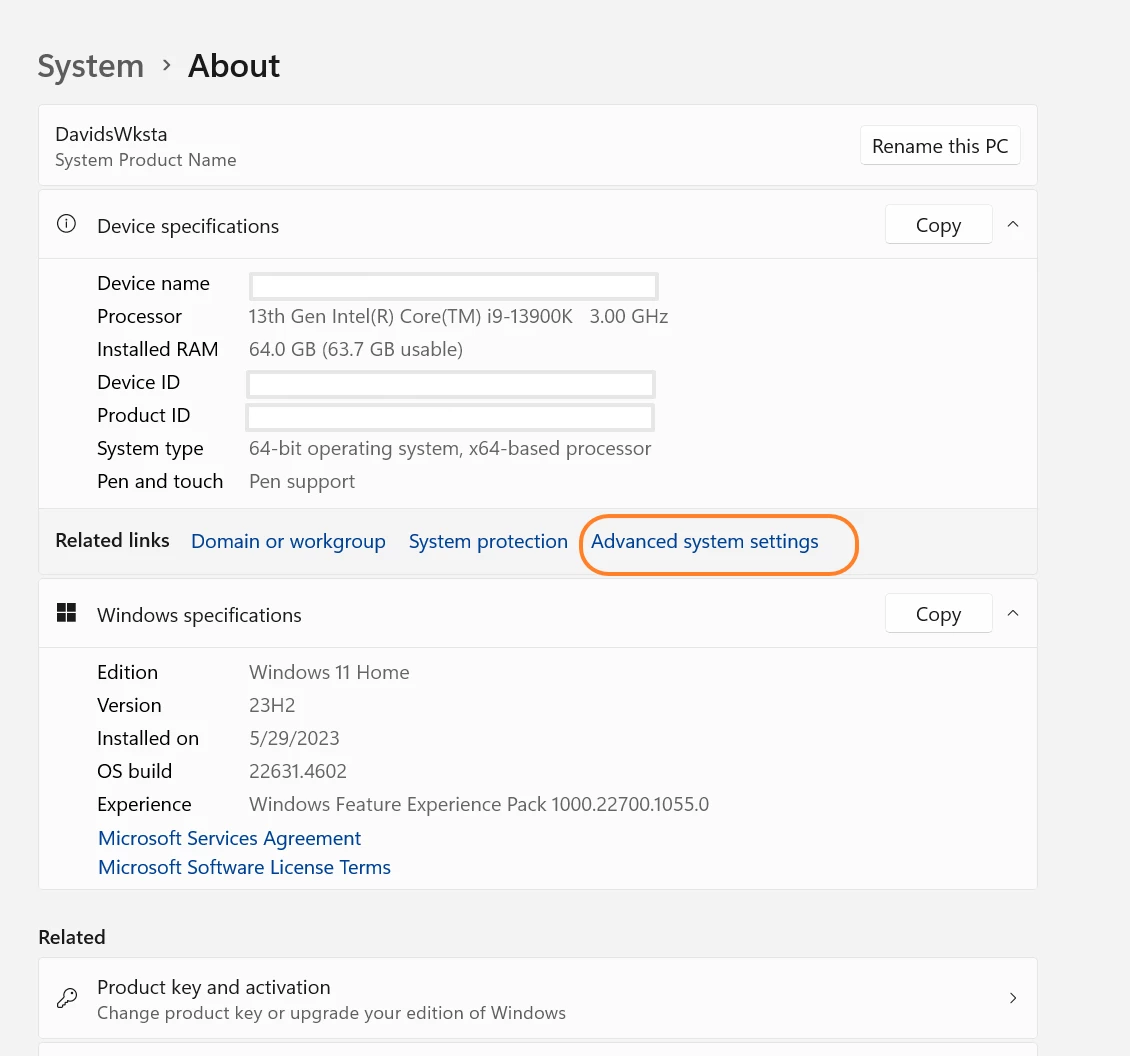This screenshot has height=1056, width=1130.
Task: Open Microsoft Software License Terms link
Action: coord(244,867)
